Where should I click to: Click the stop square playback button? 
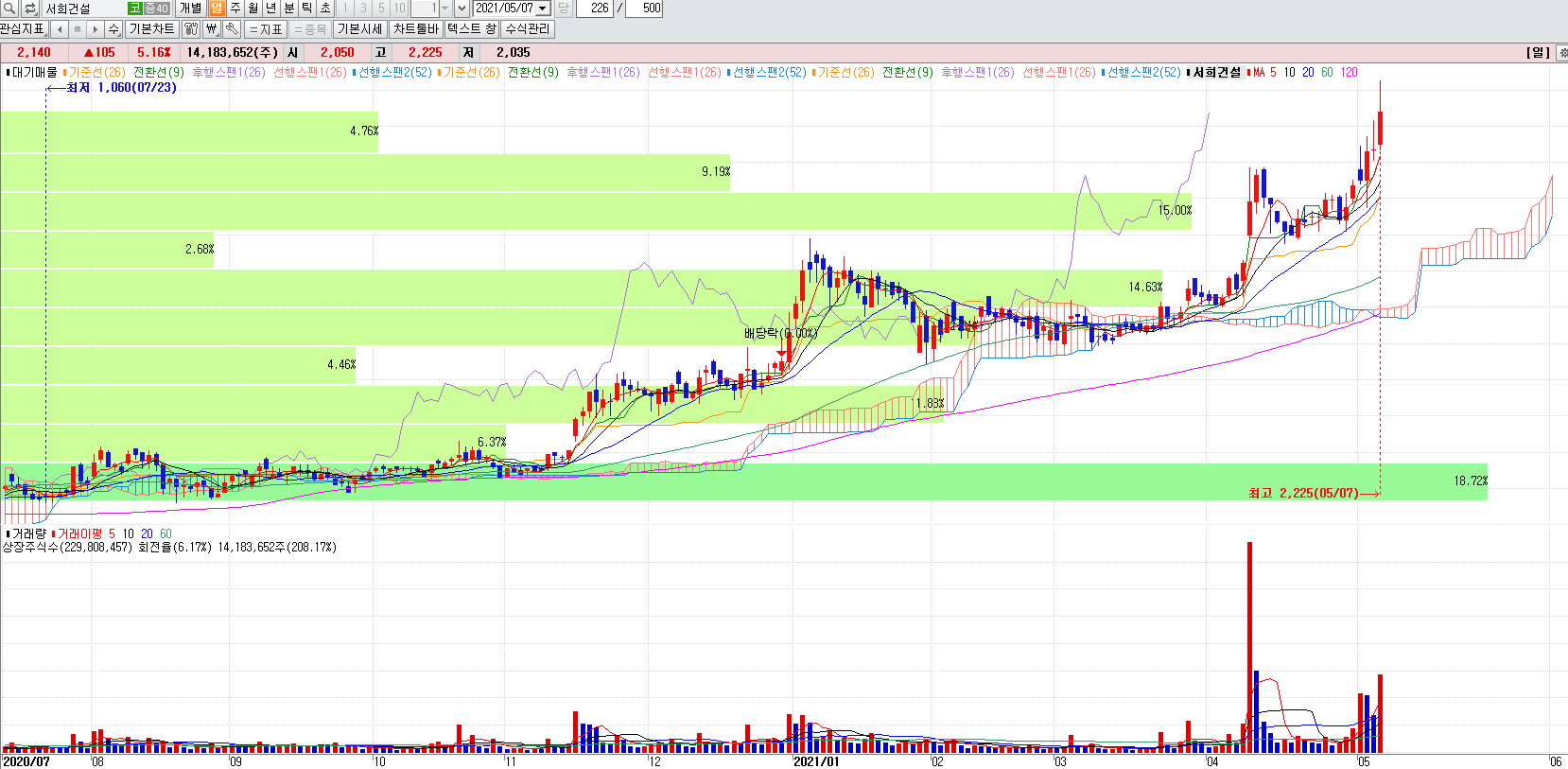coord(77,29)
